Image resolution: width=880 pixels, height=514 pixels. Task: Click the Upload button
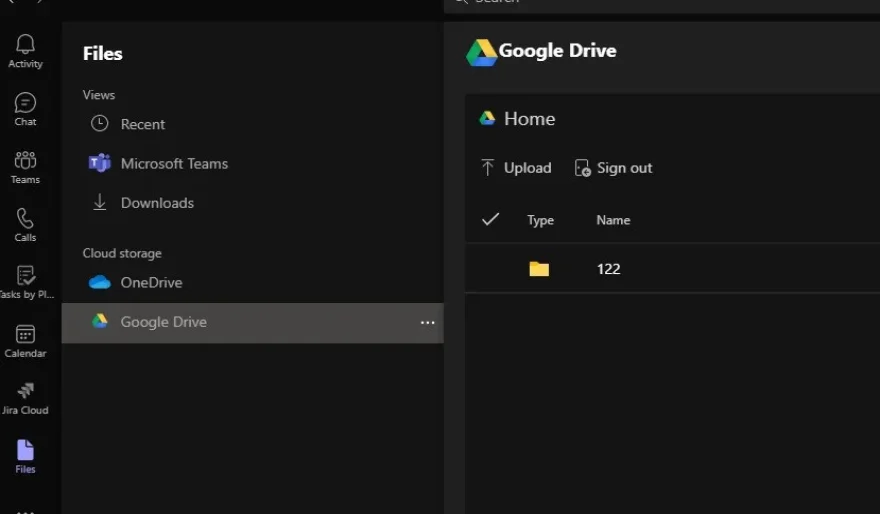(x=516, y=168)
